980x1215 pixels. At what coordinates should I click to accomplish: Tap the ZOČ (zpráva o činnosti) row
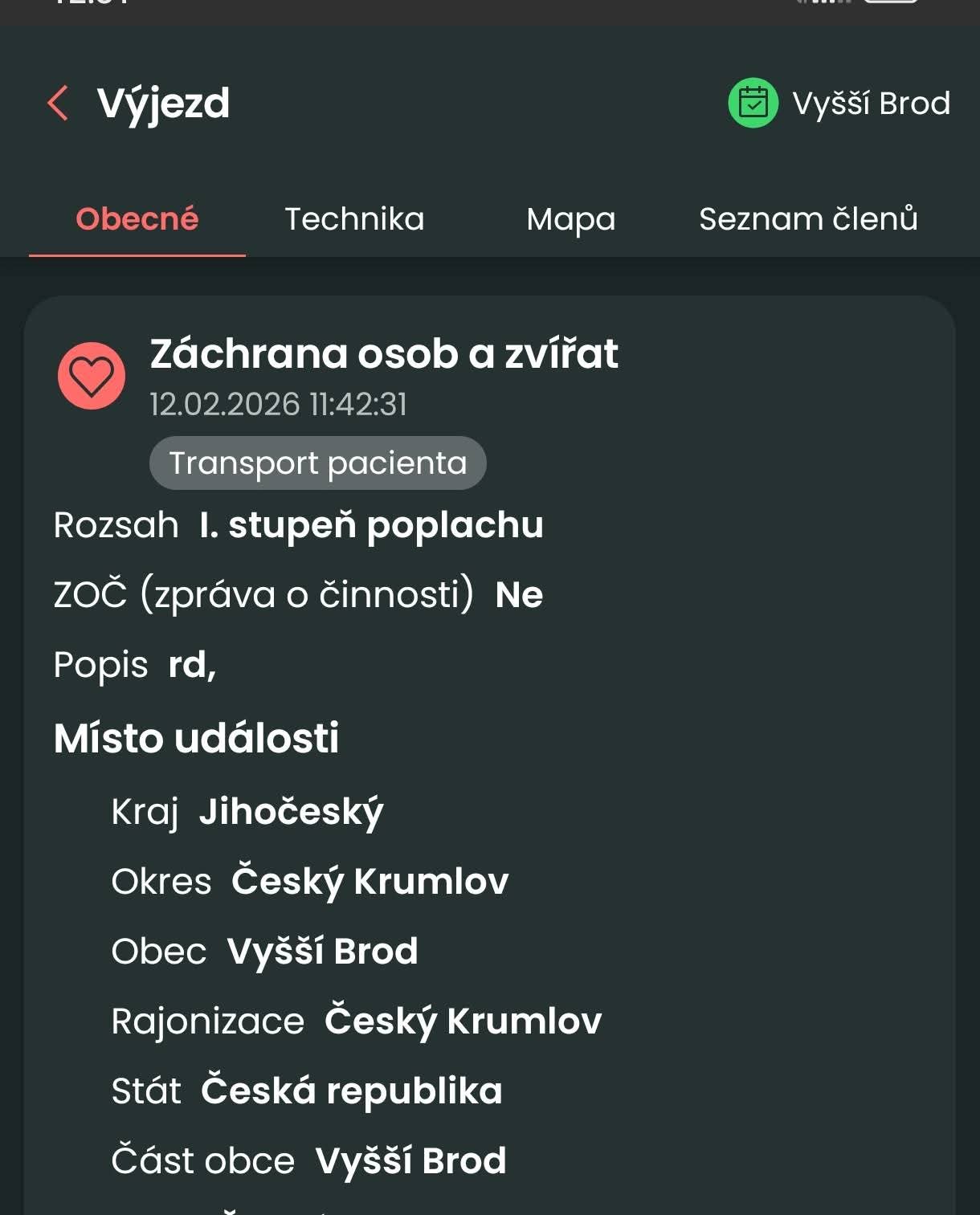298,595
